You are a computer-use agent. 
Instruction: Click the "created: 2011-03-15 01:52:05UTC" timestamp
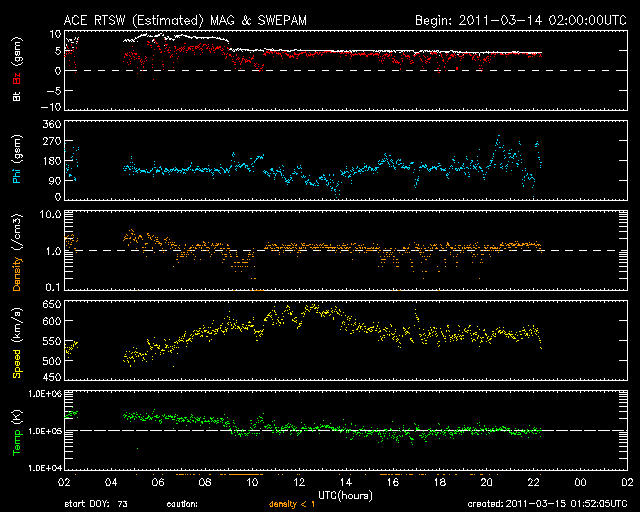click(547, 504)
